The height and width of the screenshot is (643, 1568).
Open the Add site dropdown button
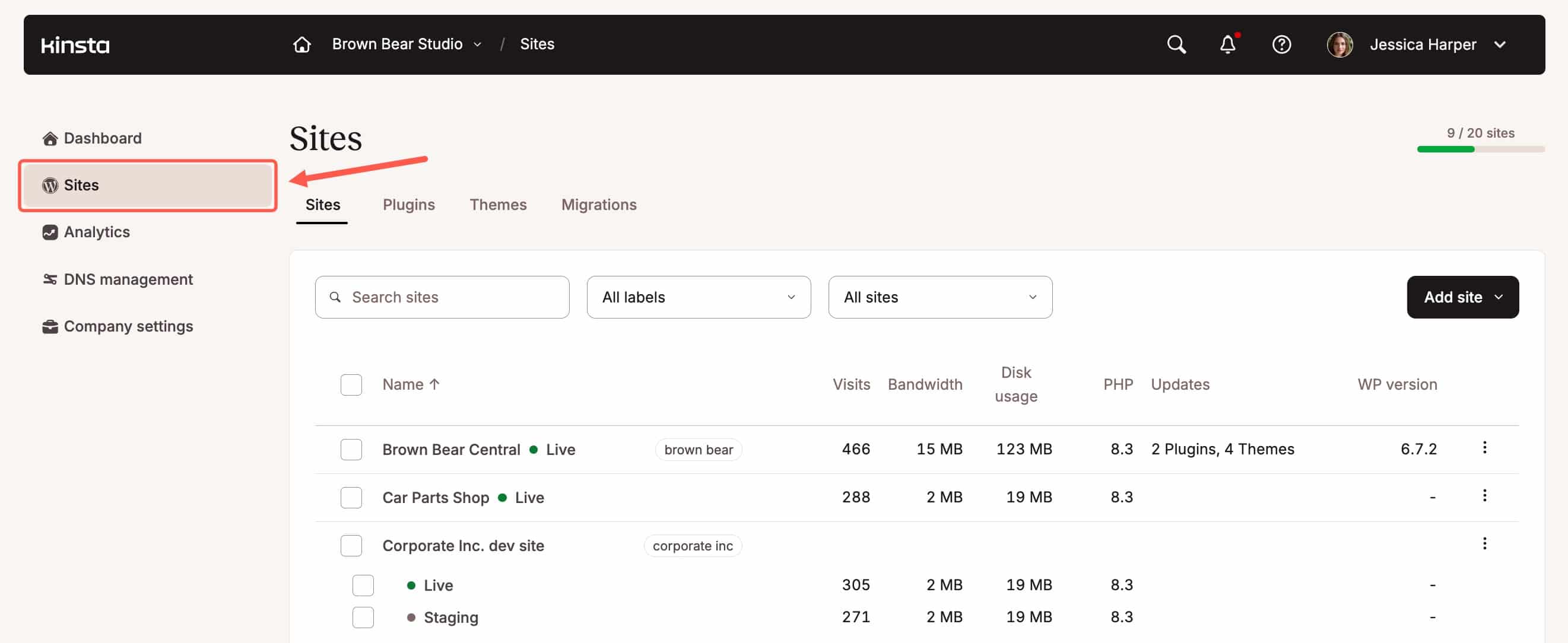(1462, 297)
